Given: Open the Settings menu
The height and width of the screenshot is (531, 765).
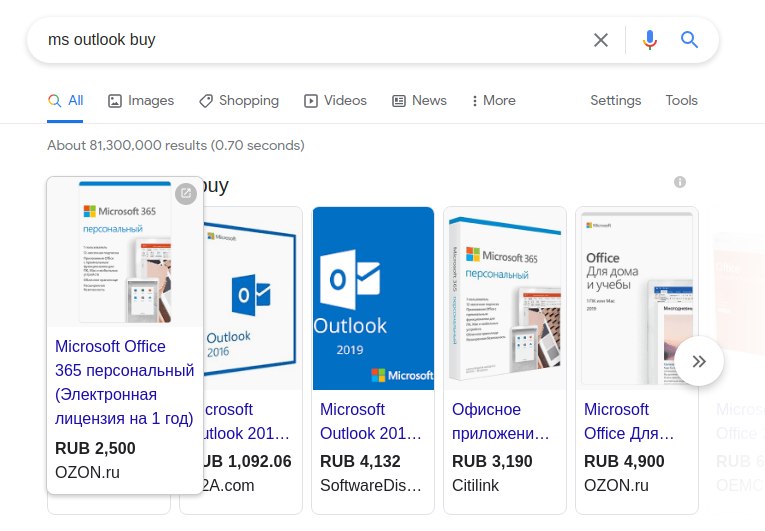Looking at the screenshot, I should (x=615, y=101).
